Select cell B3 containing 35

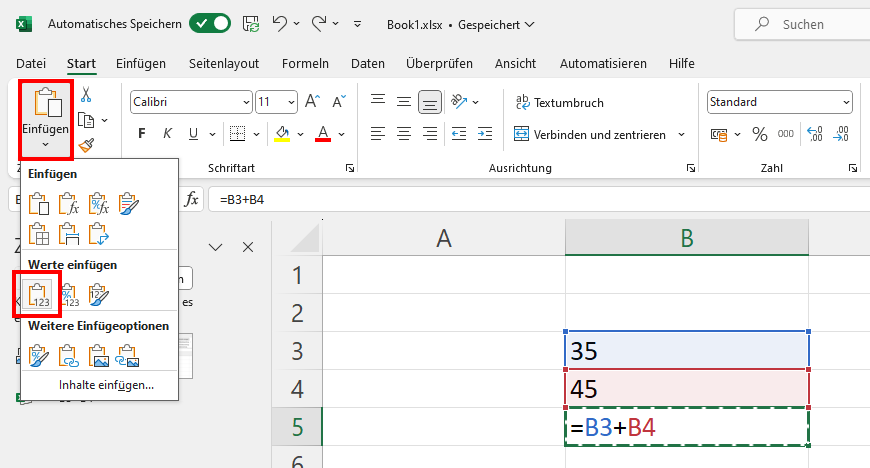coord(687,350)
